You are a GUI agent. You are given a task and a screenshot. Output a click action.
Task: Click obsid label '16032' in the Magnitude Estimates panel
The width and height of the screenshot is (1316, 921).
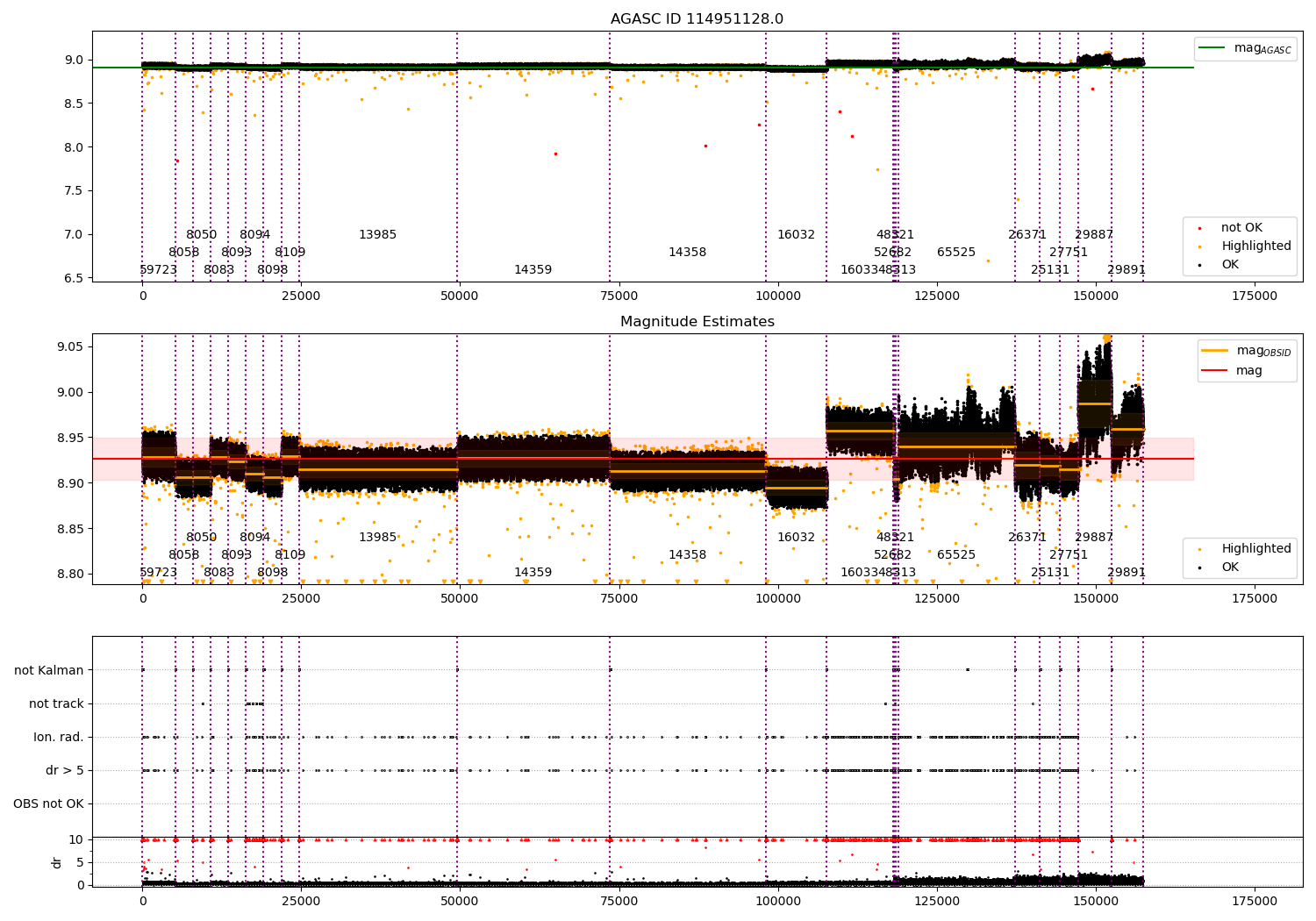796,538
